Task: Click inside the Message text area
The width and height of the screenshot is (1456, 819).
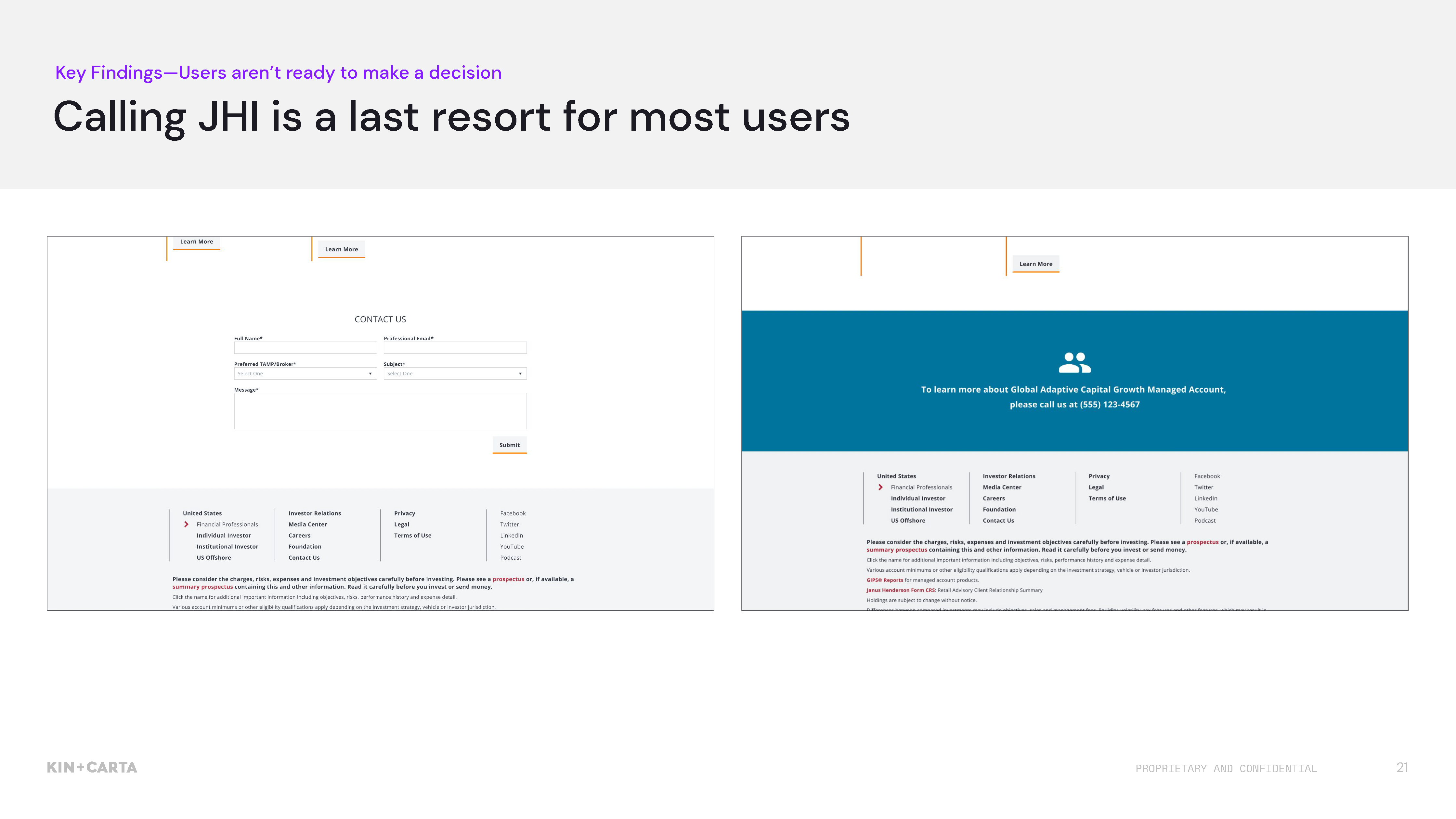Action: pos(380,411)
